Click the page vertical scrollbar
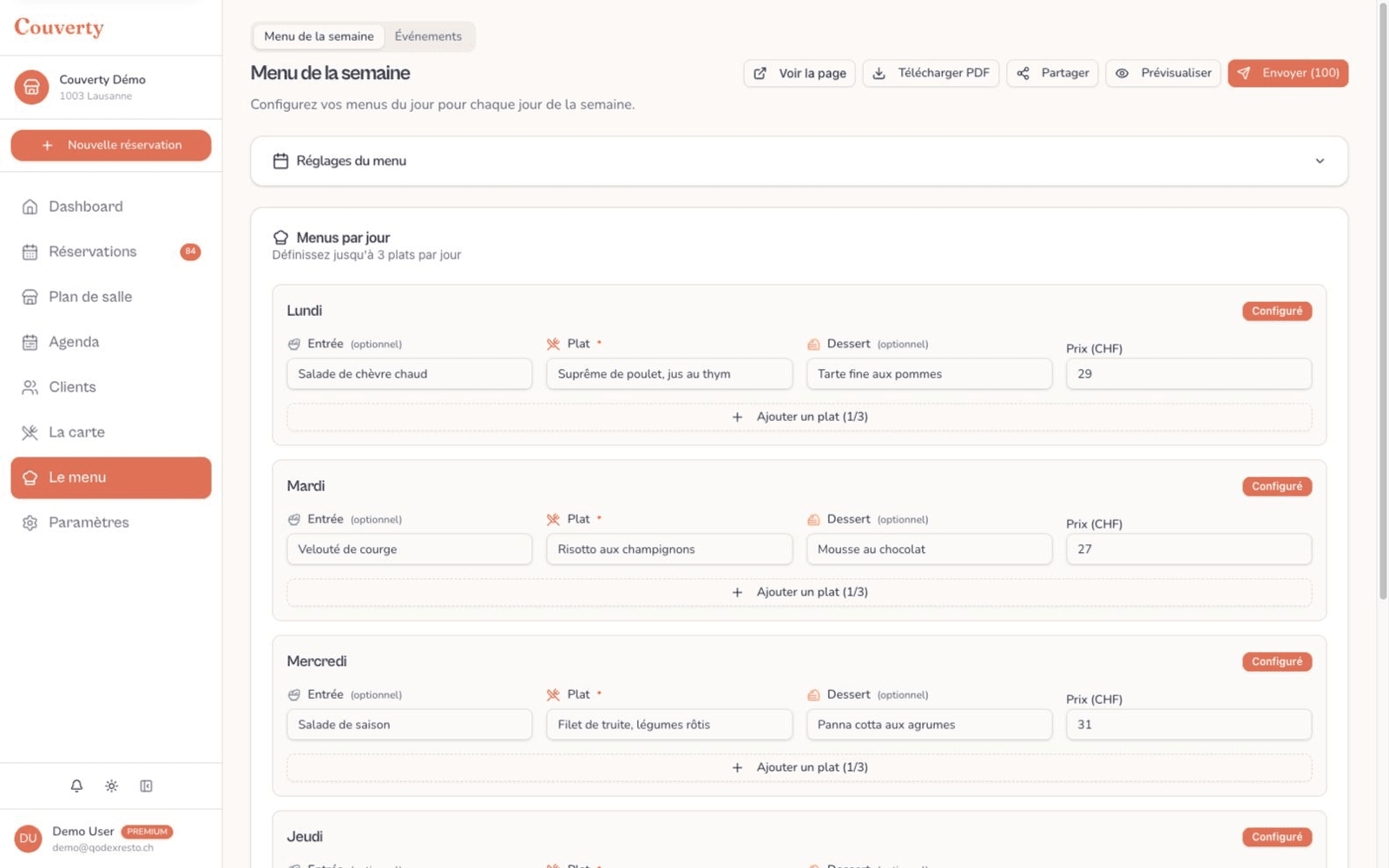Image resolution: width=1389 pixels, height=868 pixels. pyautogui.click(x=1383, y=299)
